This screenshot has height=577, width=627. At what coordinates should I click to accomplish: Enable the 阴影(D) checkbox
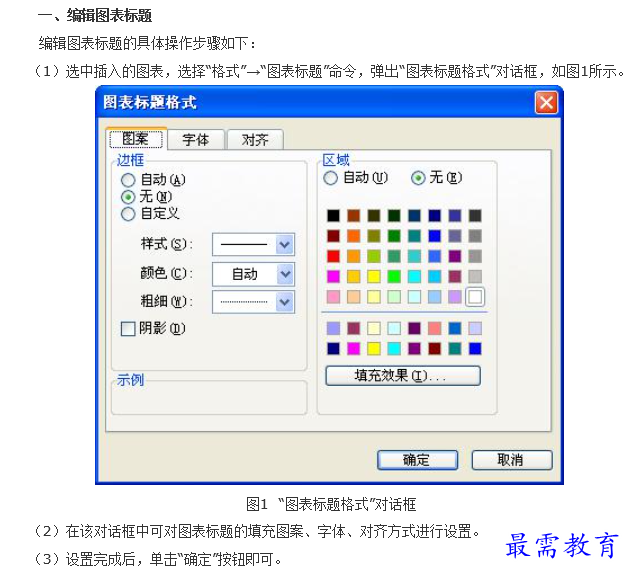128,329
